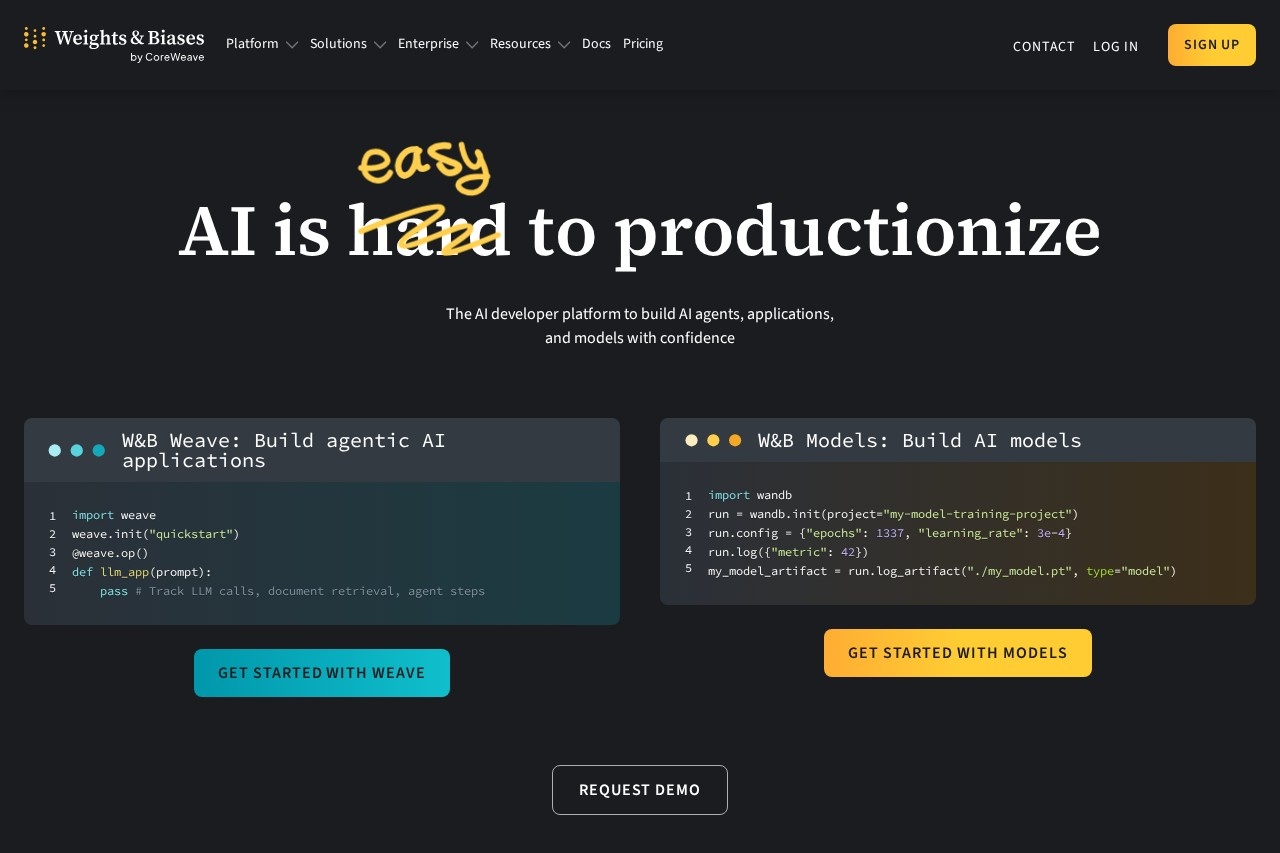Open the Docs page
1280x853 pixels.
596,44
